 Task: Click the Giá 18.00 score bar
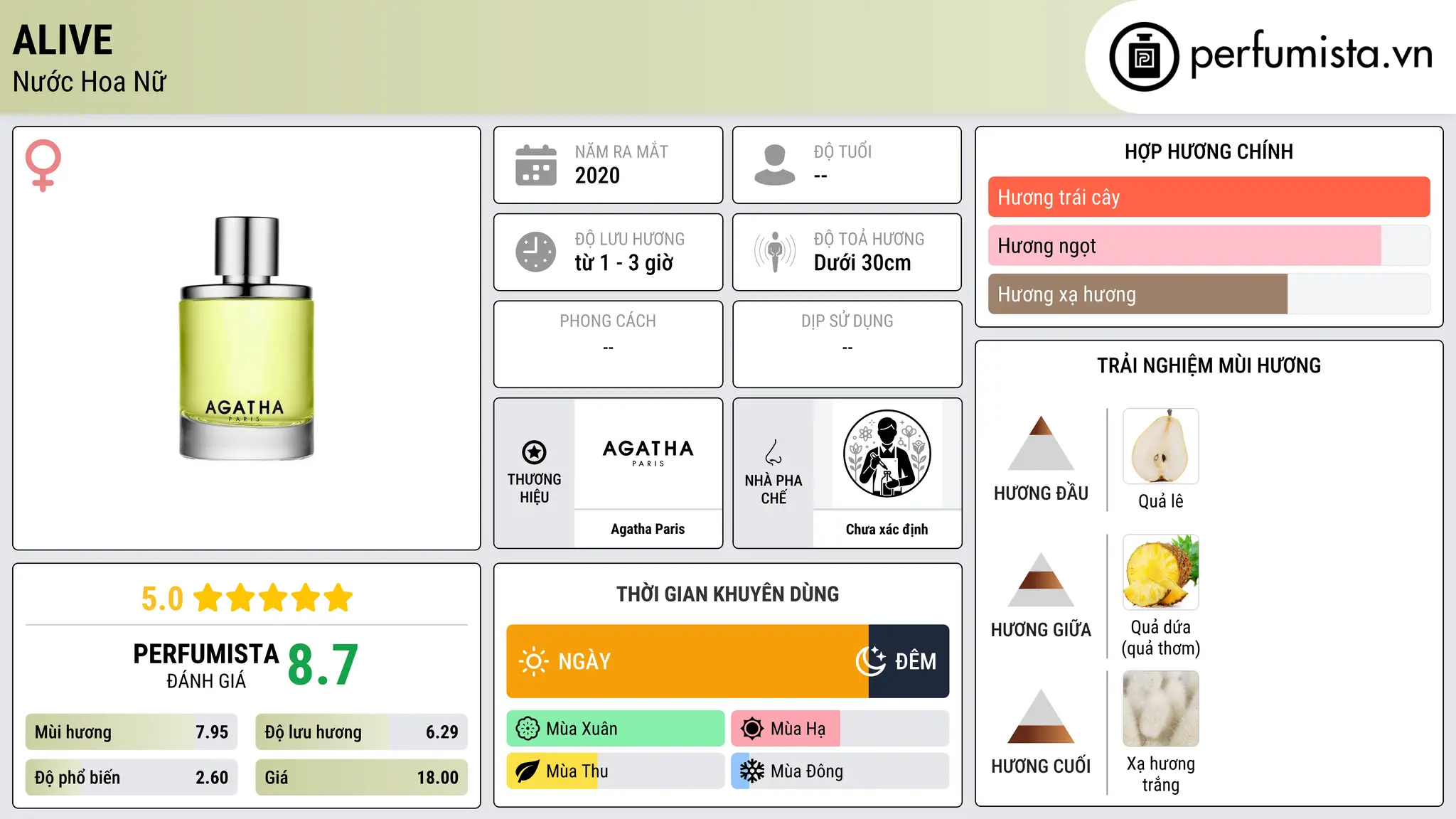coord(361,778)
